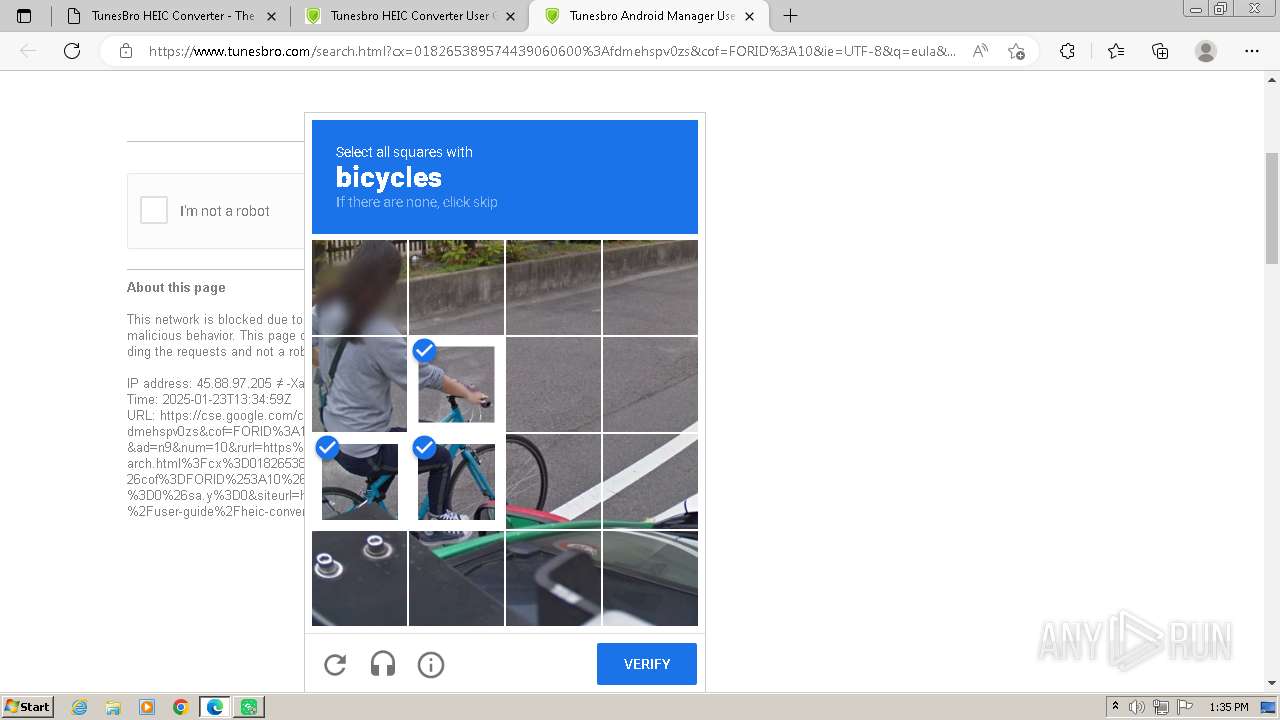Add this page to favorites star icon
1280x720 pixels.
pos(1016,51)
